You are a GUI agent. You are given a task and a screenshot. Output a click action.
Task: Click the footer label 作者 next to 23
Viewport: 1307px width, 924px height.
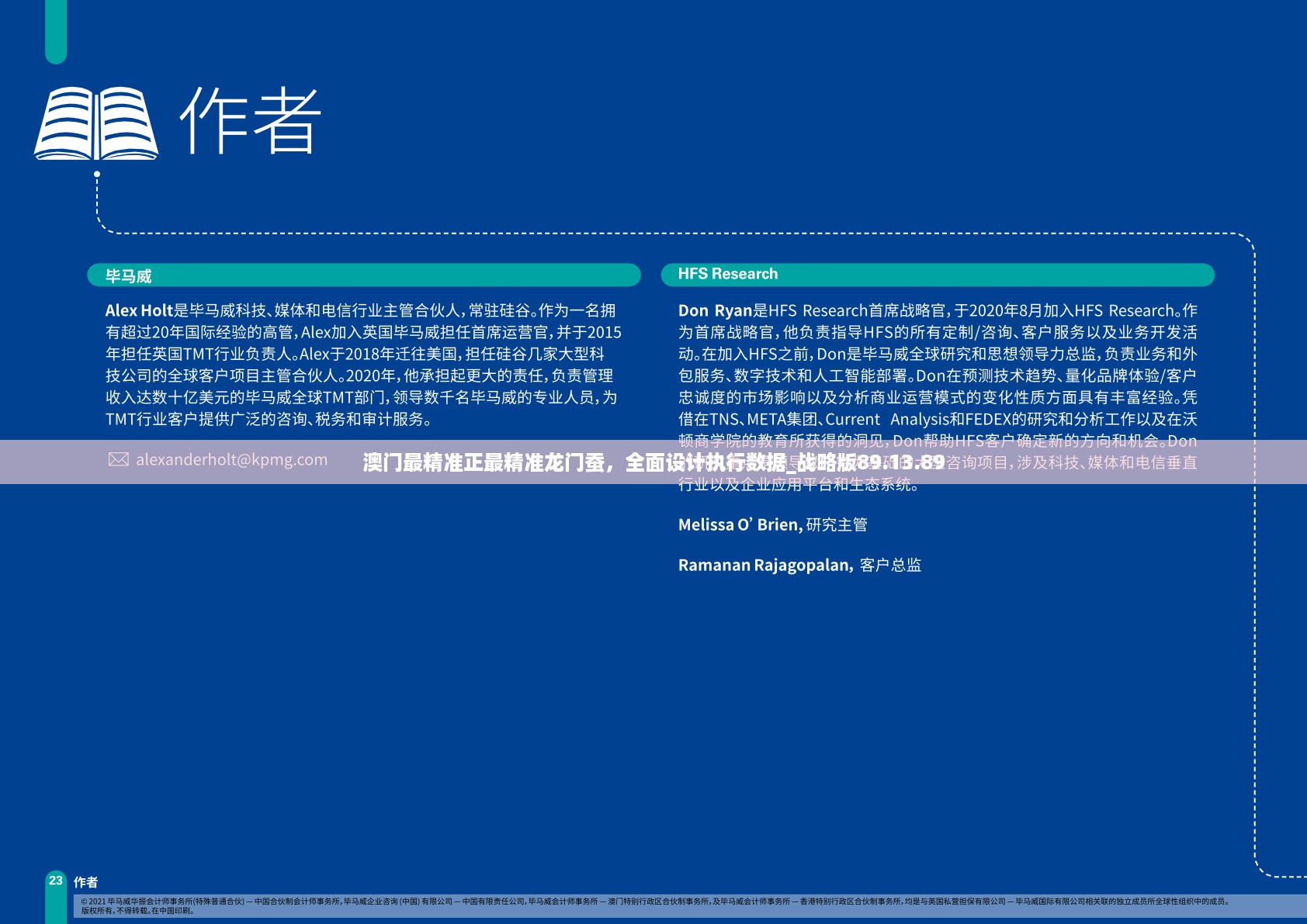click(x=85, y=882)
